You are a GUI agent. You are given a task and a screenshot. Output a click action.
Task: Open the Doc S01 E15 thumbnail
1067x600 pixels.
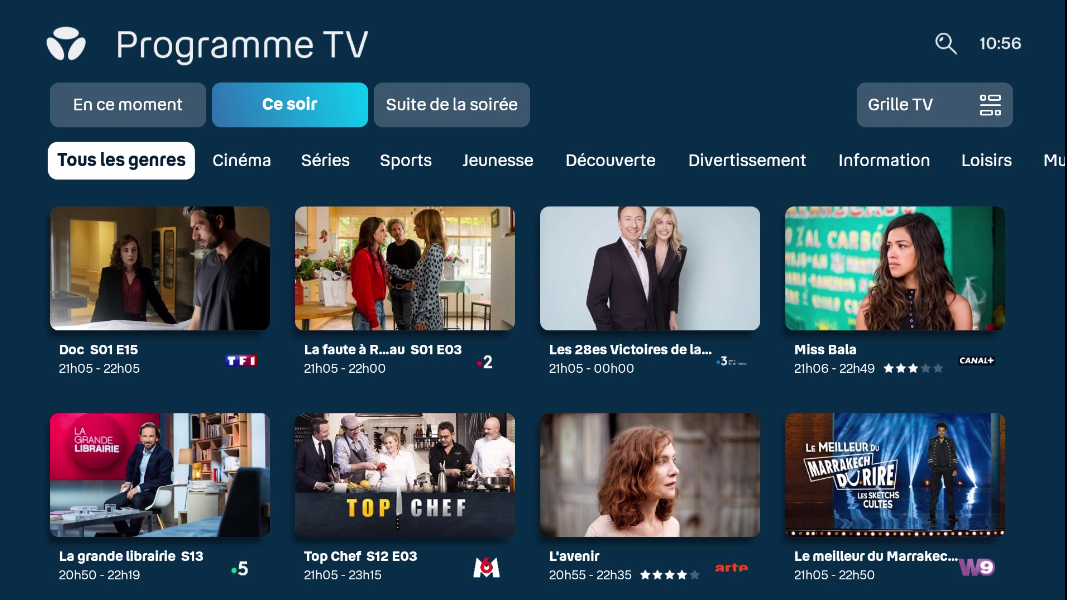coord(160,268)
